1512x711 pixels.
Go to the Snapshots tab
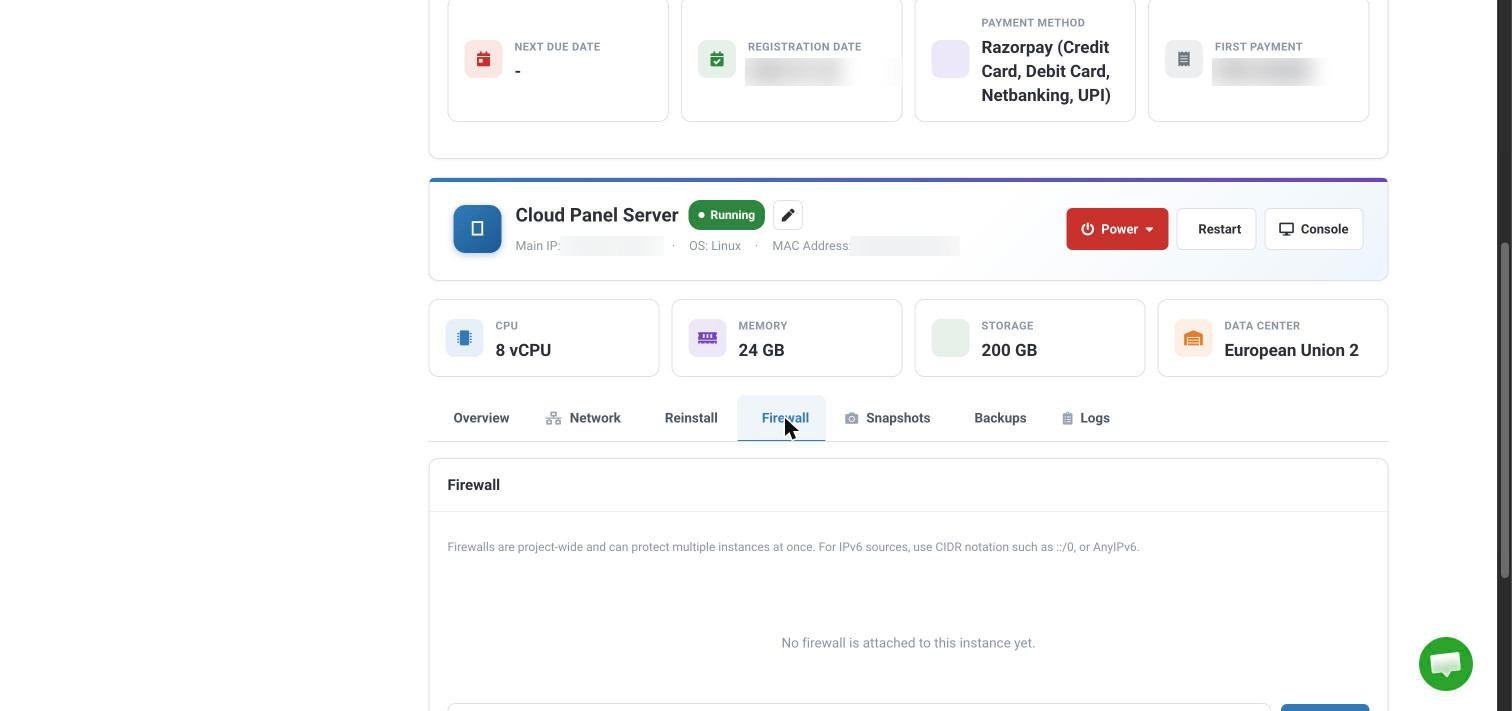click(887, 418)
